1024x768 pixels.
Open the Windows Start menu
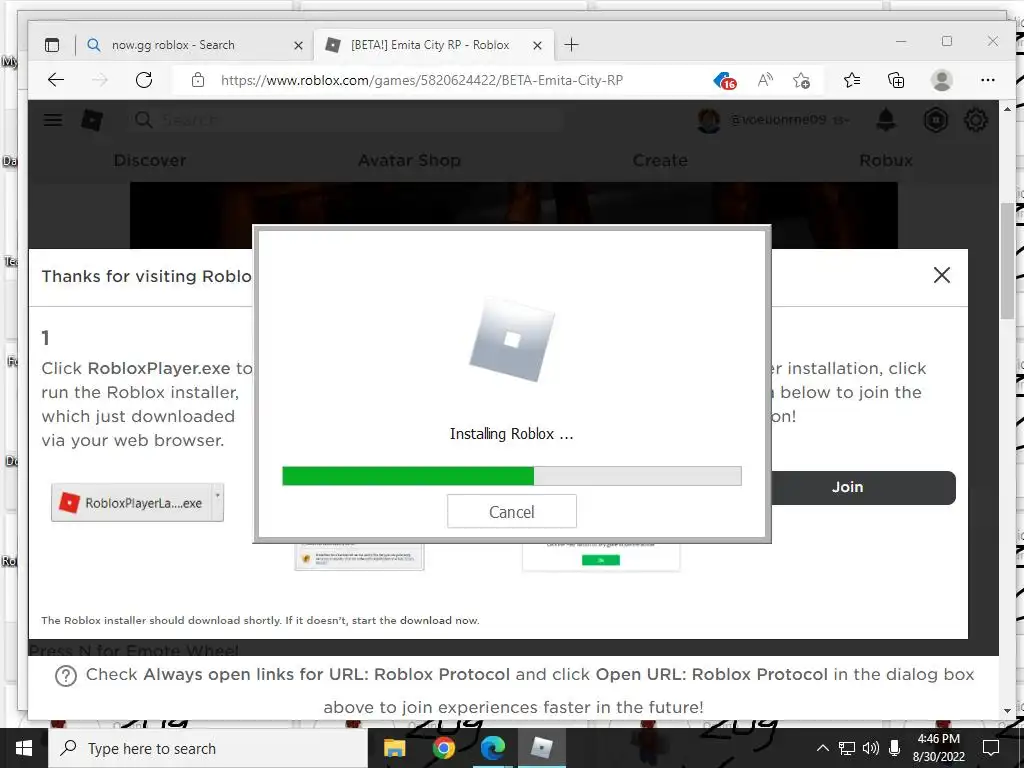click(24, 748)
